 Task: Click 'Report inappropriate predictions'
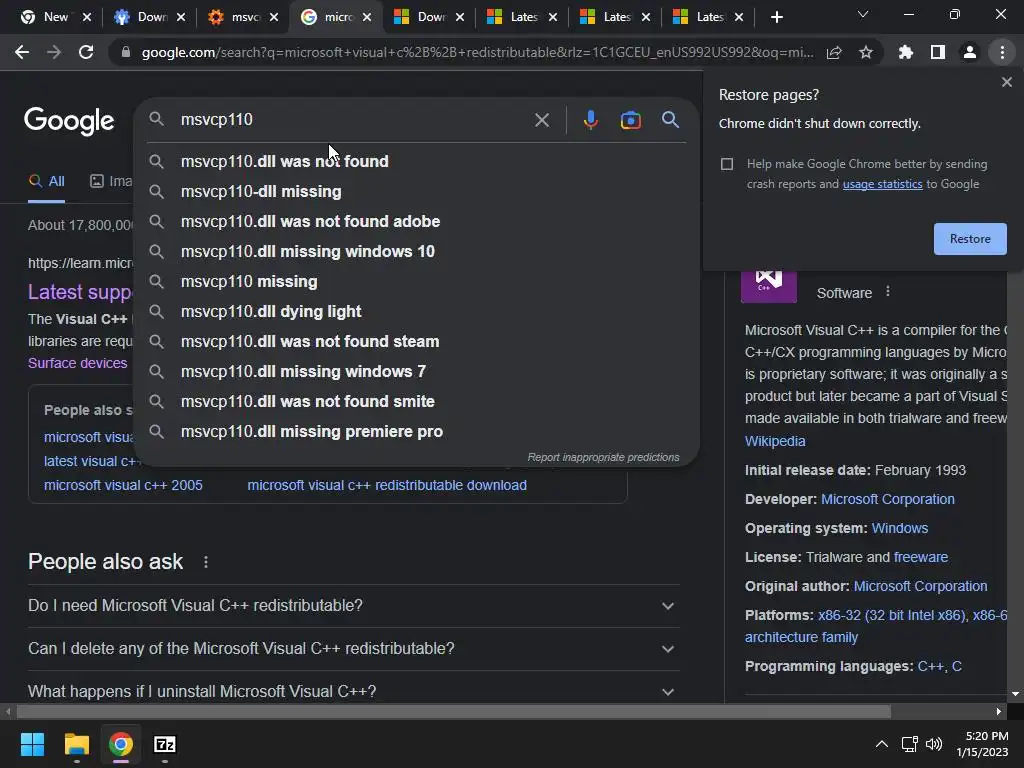(x=603, y=457)
